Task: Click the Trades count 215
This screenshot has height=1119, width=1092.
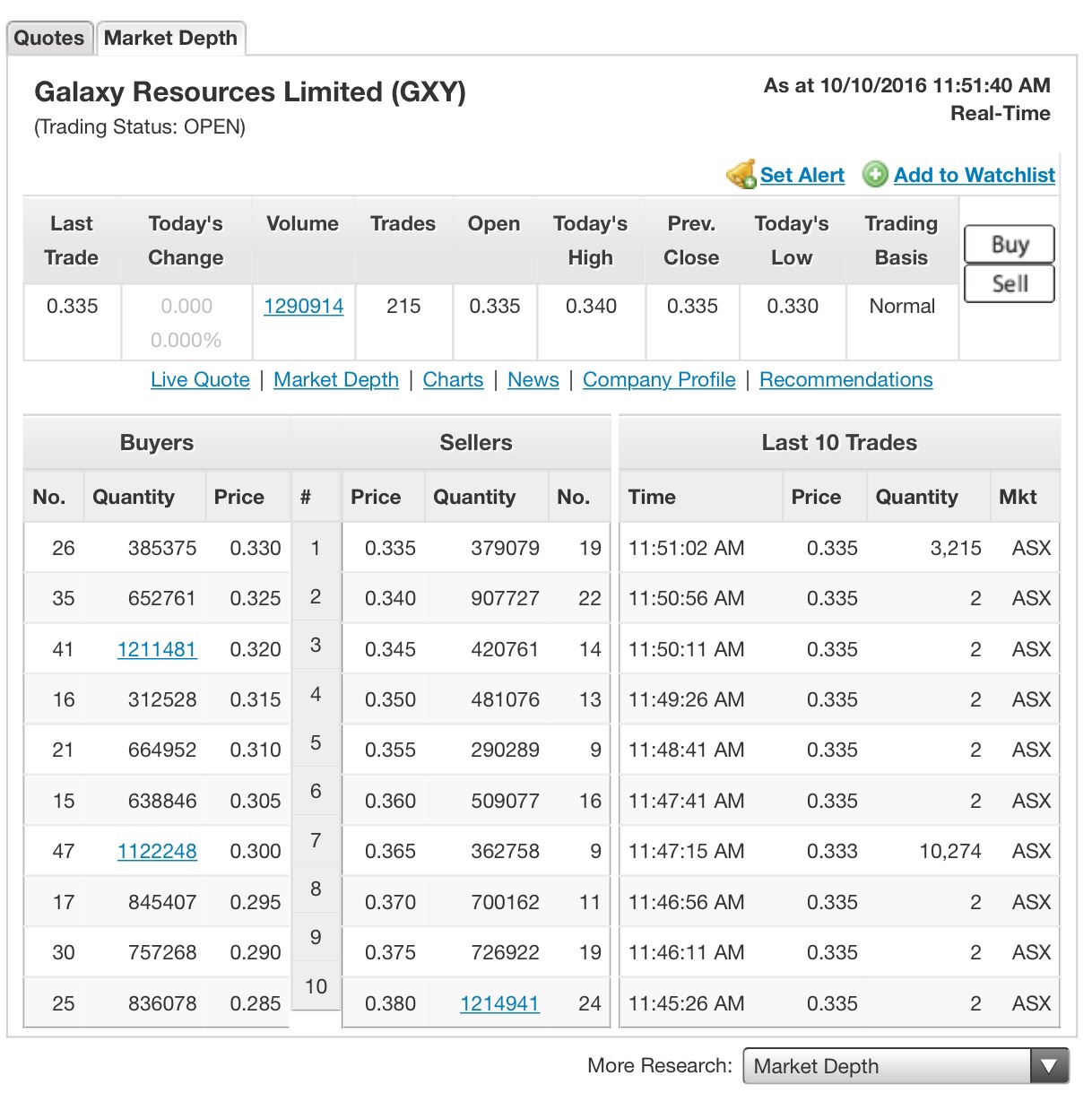Action: [403, 306]
